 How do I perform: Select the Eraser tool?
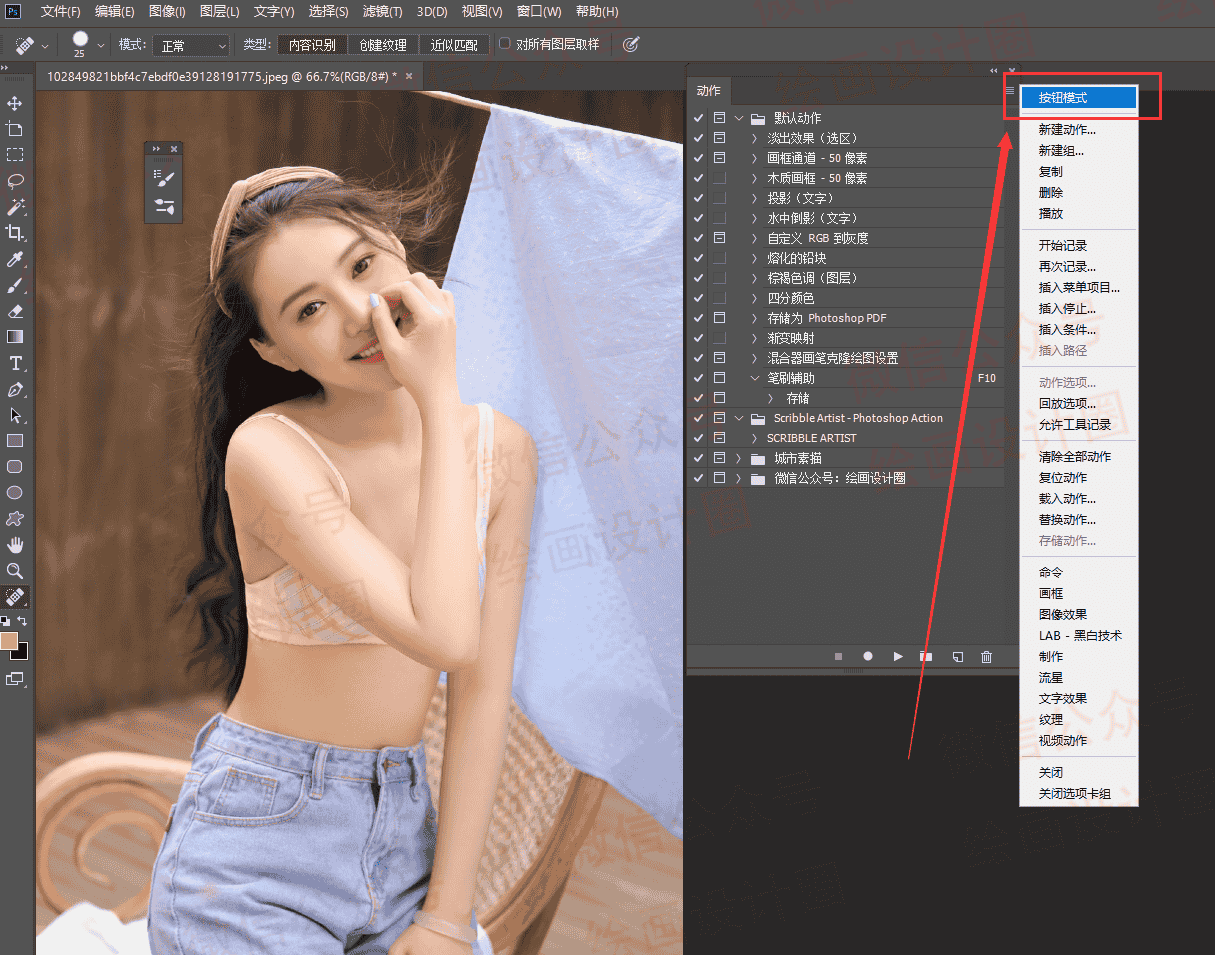point(15,311)
